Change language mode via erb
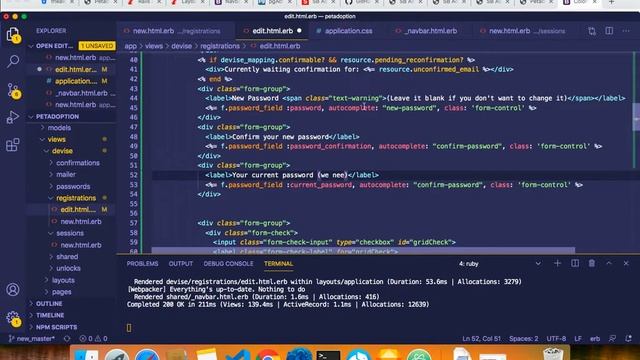640x360 pixels. click(x=595, y=338)
